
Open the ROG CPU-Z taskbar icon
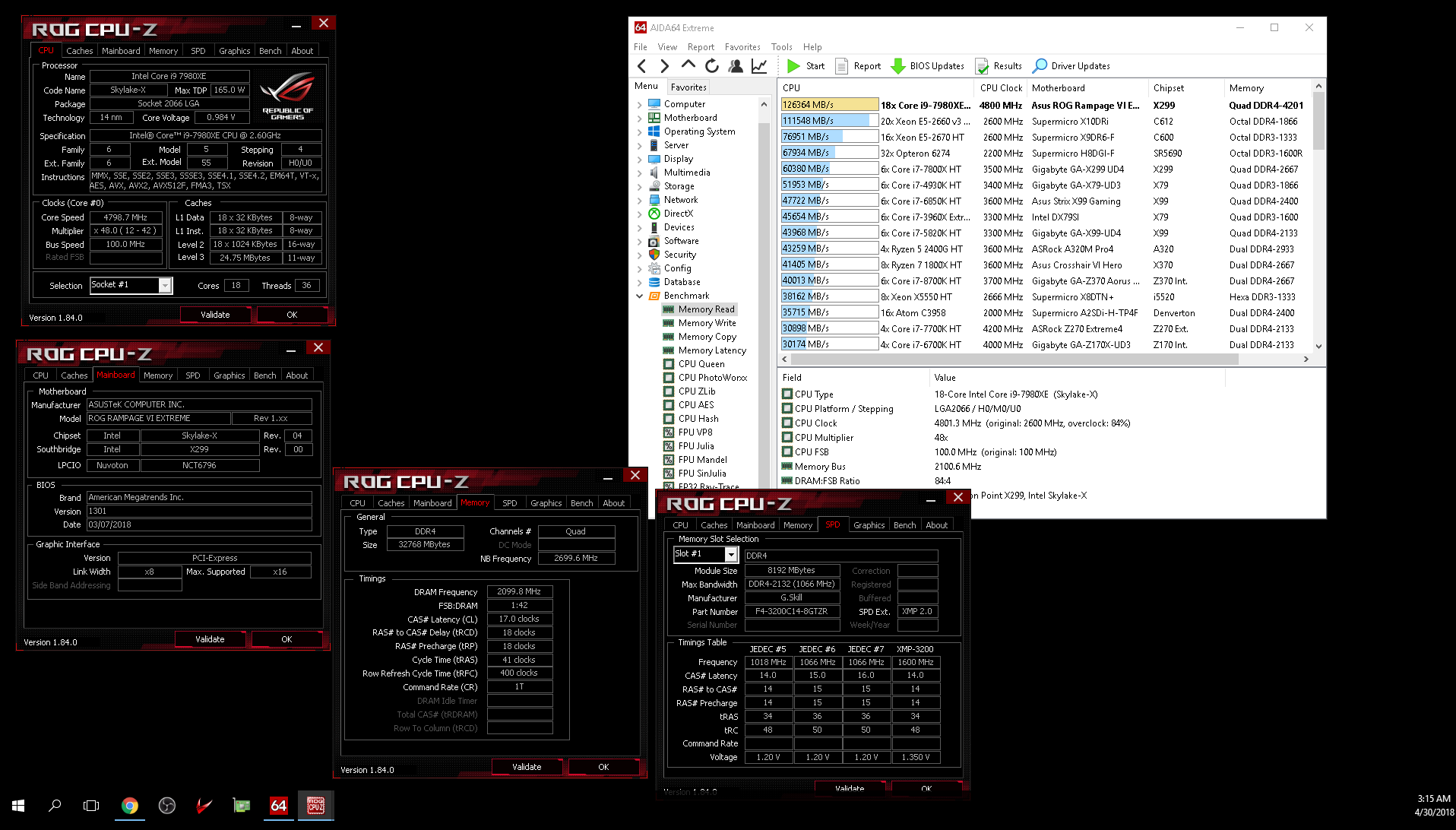[315, 806]
